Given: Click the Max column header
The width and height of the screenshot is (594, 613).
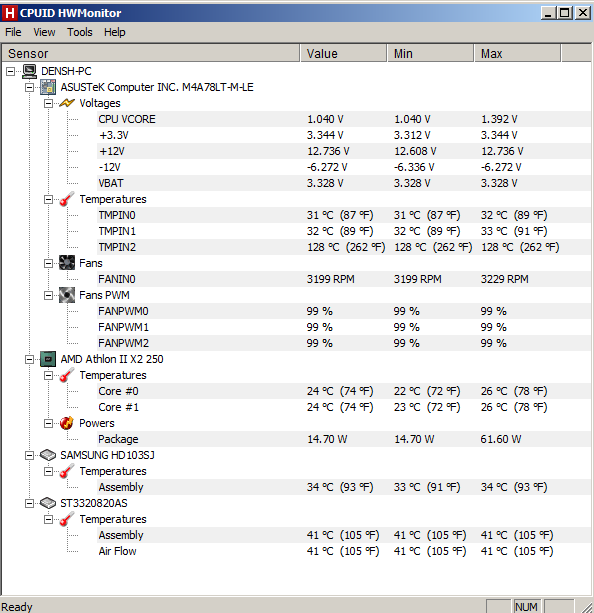Looking at the screenshot, I should click(x=517, y=53).
